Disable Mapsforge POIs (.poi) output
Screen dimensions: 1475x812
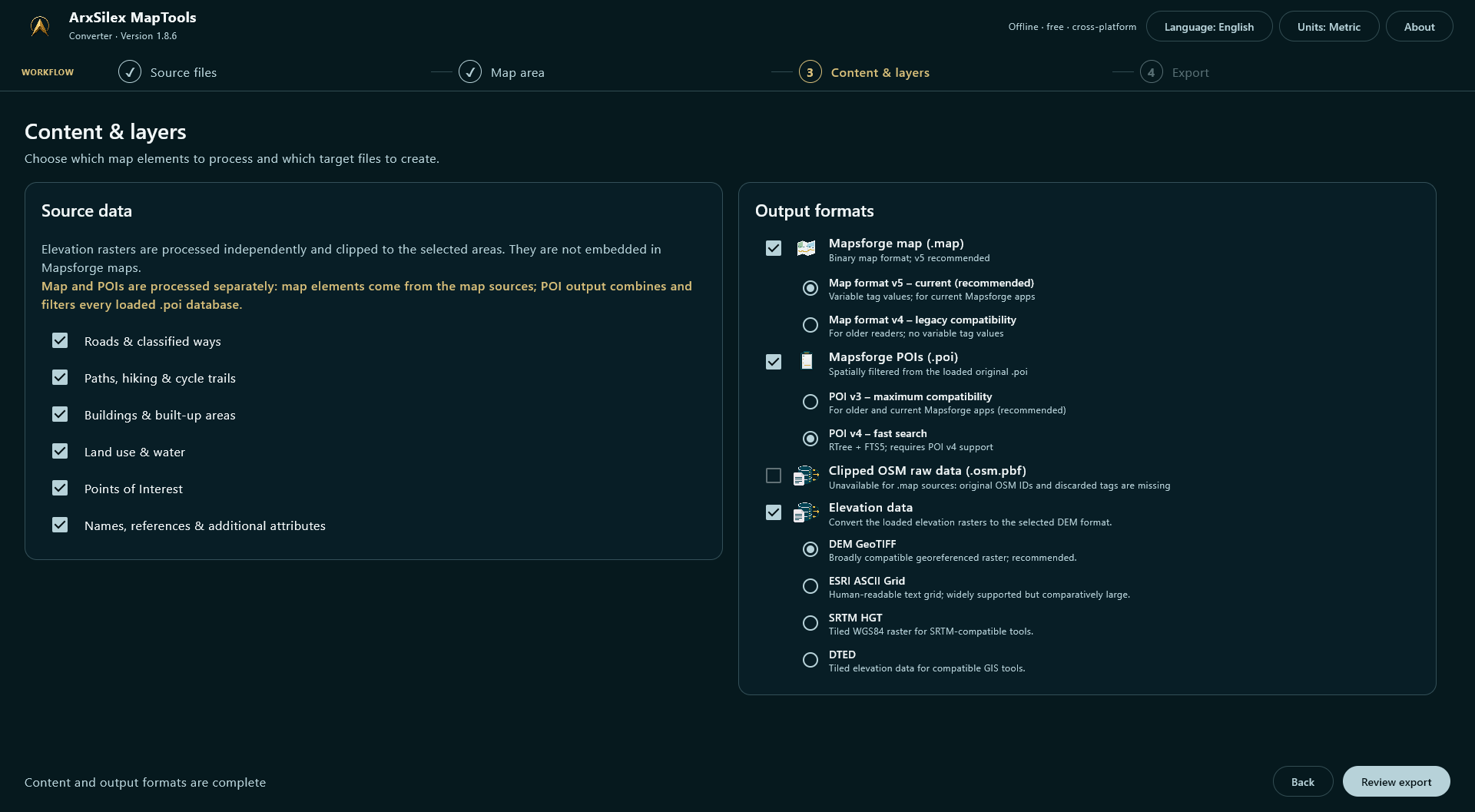tap(774, 362)
